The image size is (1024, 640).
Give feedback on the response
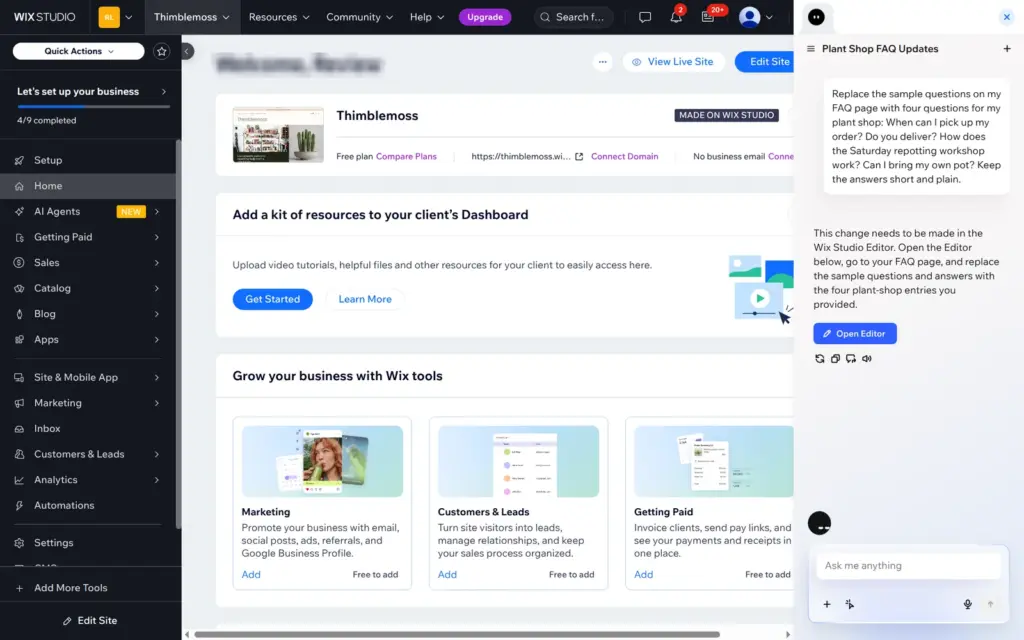click(851, 359)
